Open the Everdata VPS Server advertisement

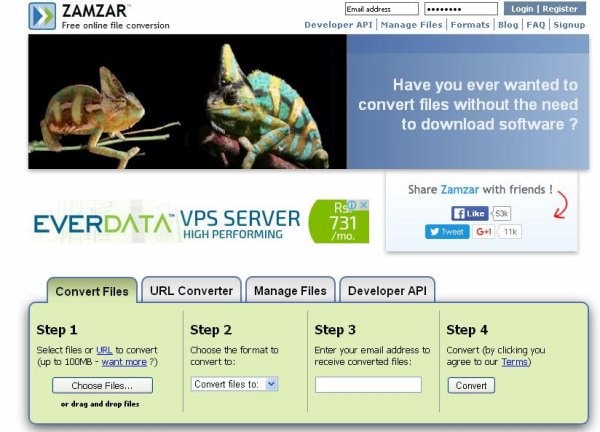pyautogui.click(x=200, y=222)
